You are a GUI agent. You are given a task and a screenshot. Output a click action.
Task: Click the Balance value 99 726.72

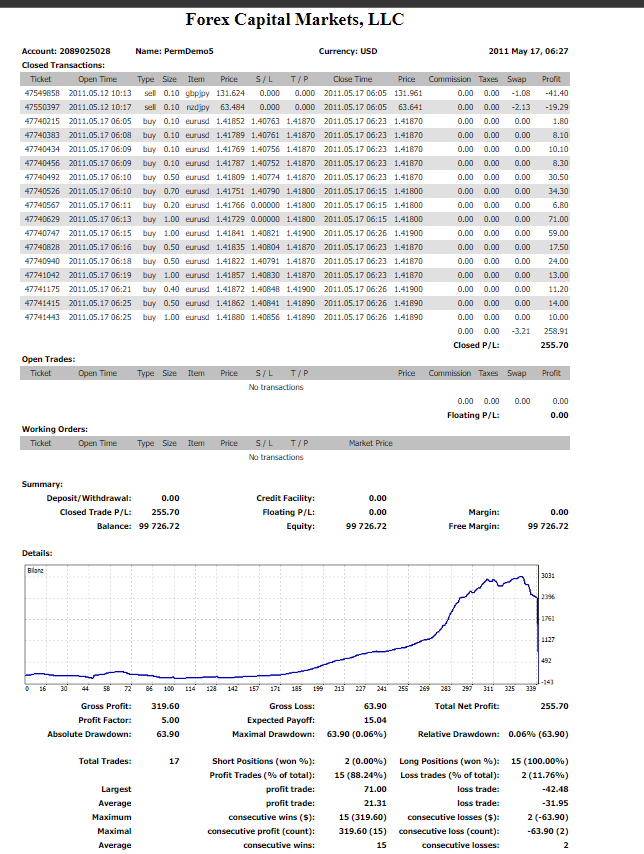tap(159, 526)
